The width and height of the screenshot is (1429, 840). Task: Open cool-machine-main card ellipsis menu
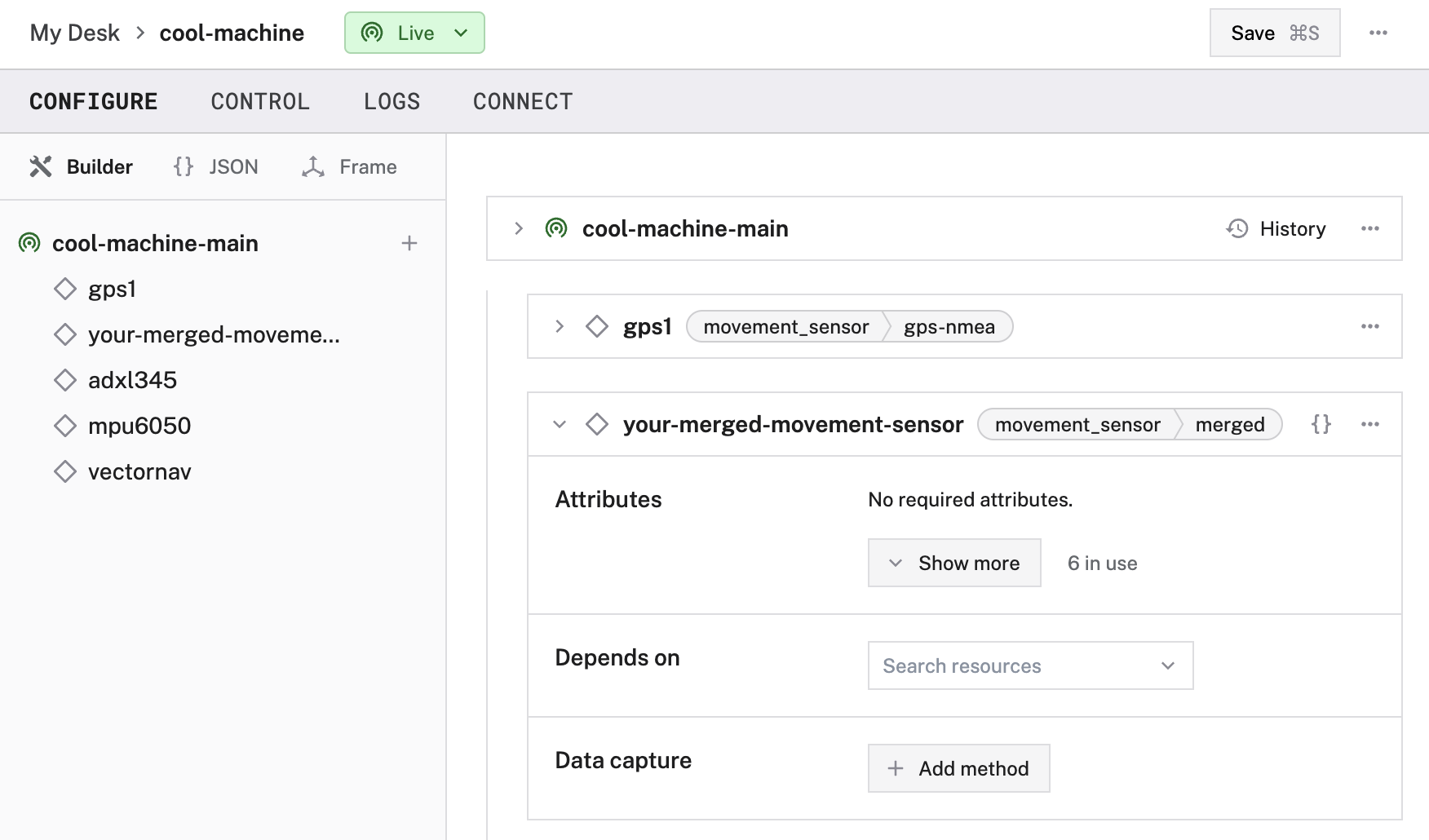pos(1369,228)
